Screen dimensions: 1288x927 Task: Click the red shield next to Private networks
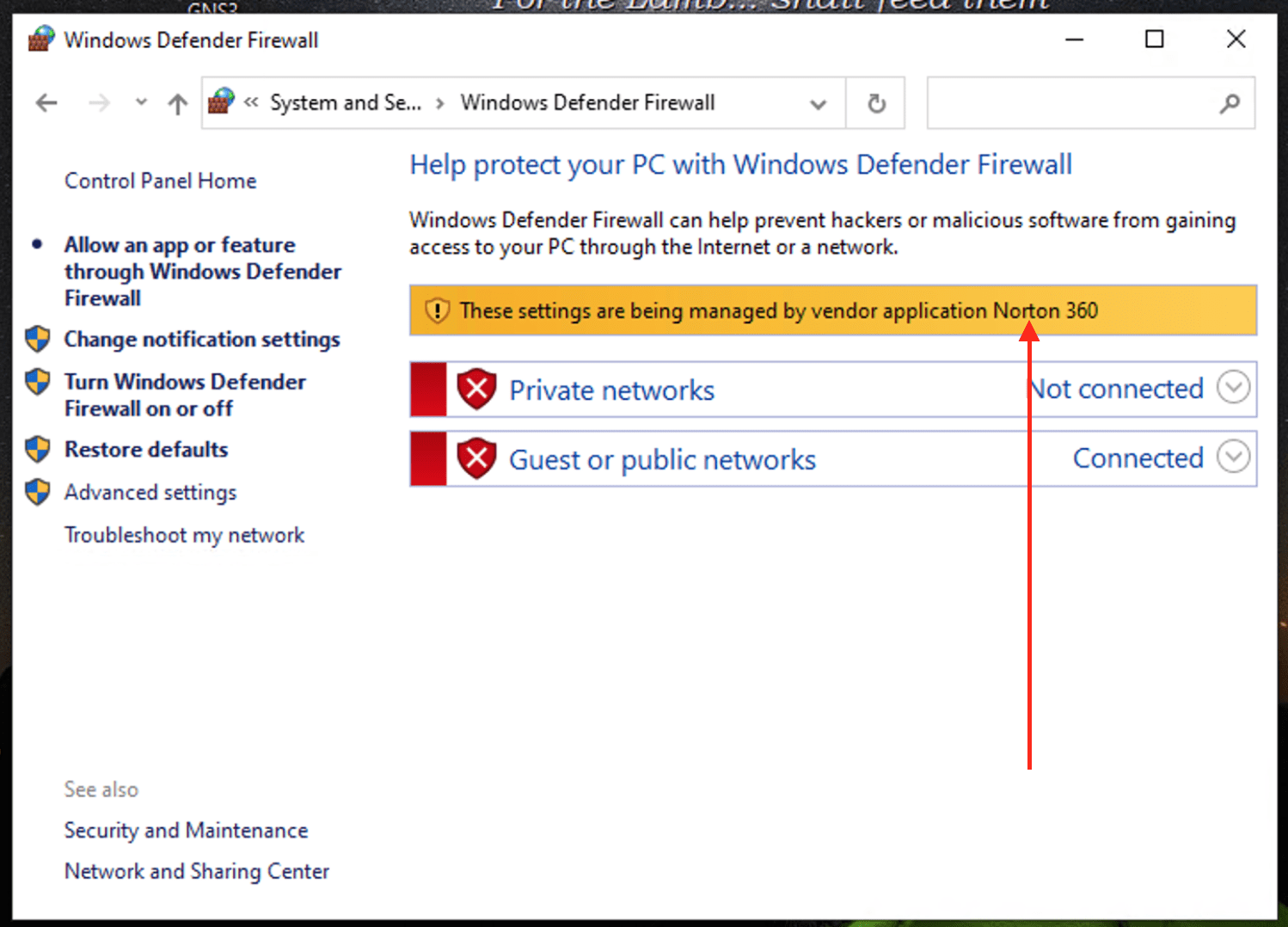[476, 390]
